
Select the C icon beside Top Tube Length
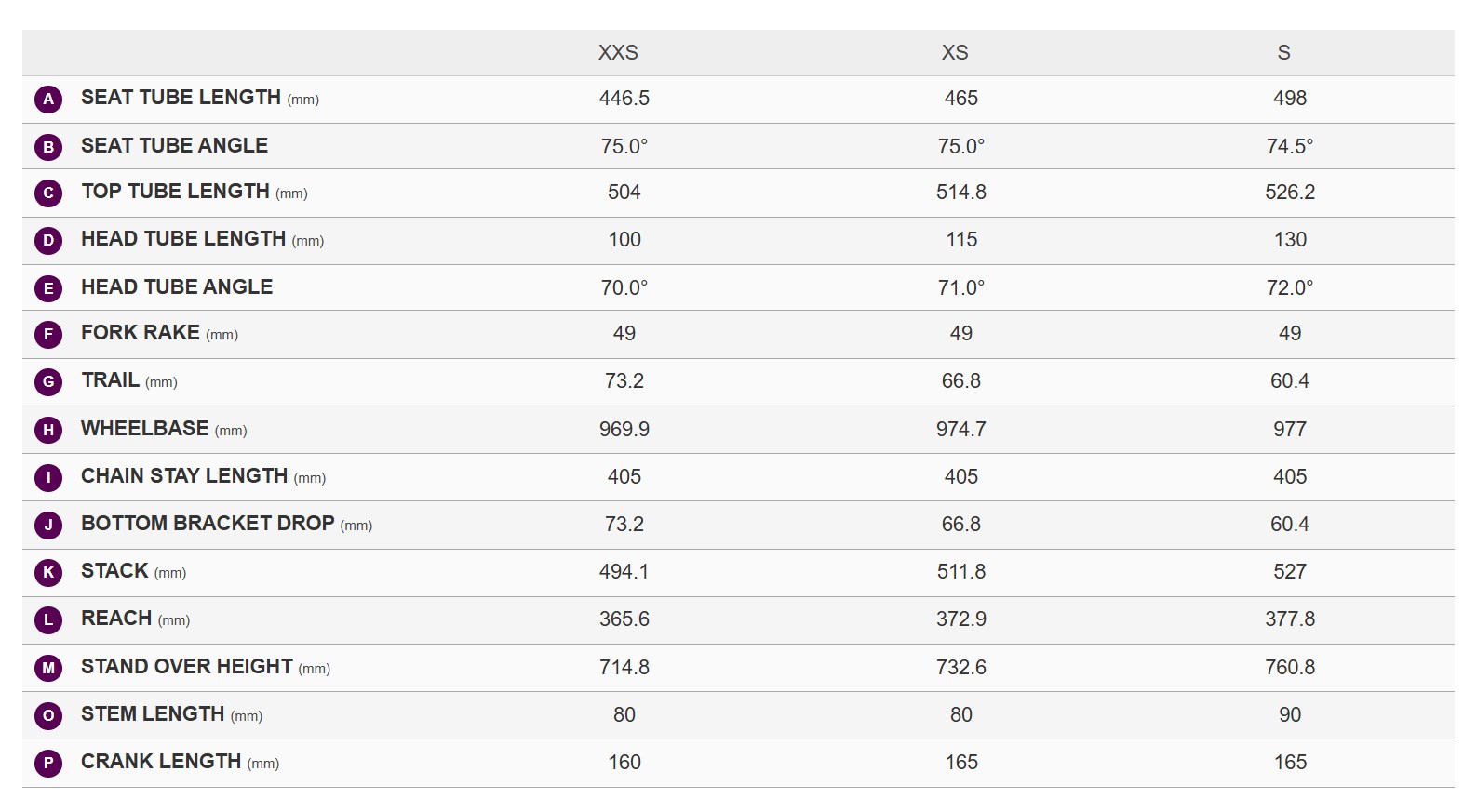pyautogui.click(x=48, y=193)
